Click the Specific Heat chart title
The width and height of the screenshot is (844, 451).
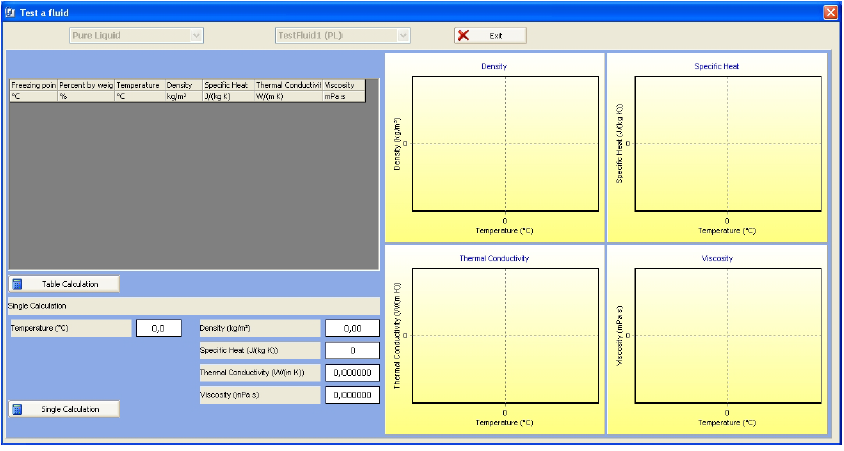(x=716, y=66)
